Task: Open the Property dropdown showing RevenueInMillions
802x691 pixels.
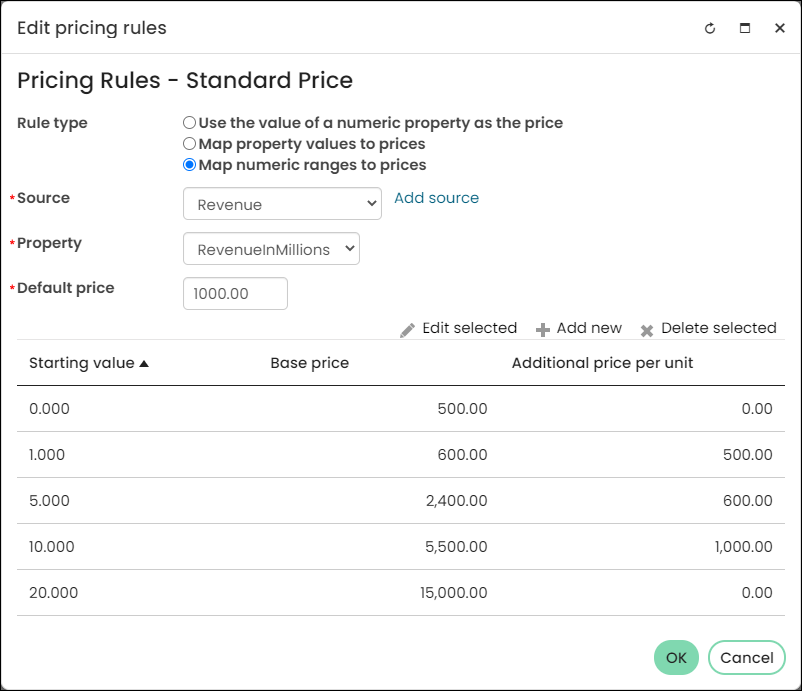Action: coord(271,249)
